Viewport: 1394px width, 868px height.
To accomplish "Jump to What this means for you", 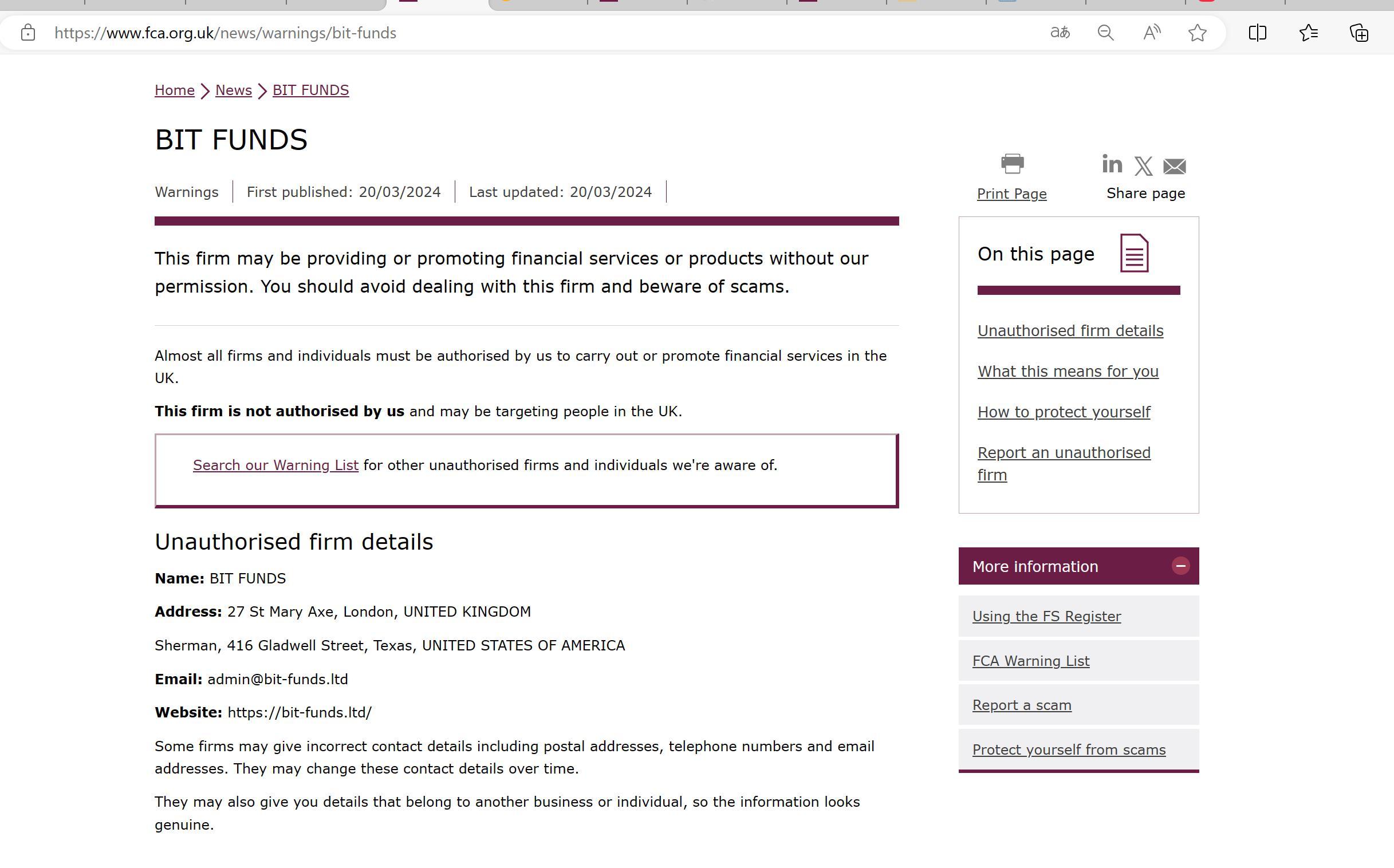I will (x=1068, y=372).
